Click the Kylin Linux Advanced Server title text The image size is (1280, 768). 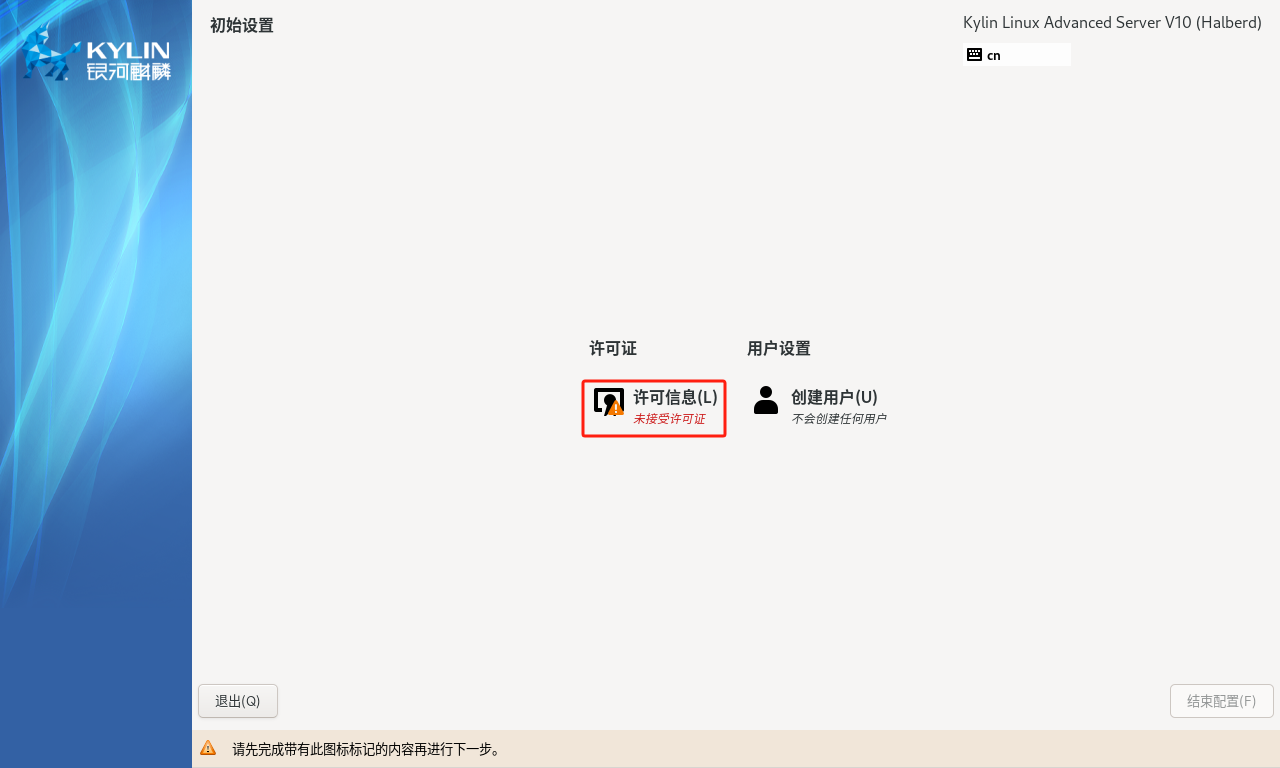[1112, 21]
